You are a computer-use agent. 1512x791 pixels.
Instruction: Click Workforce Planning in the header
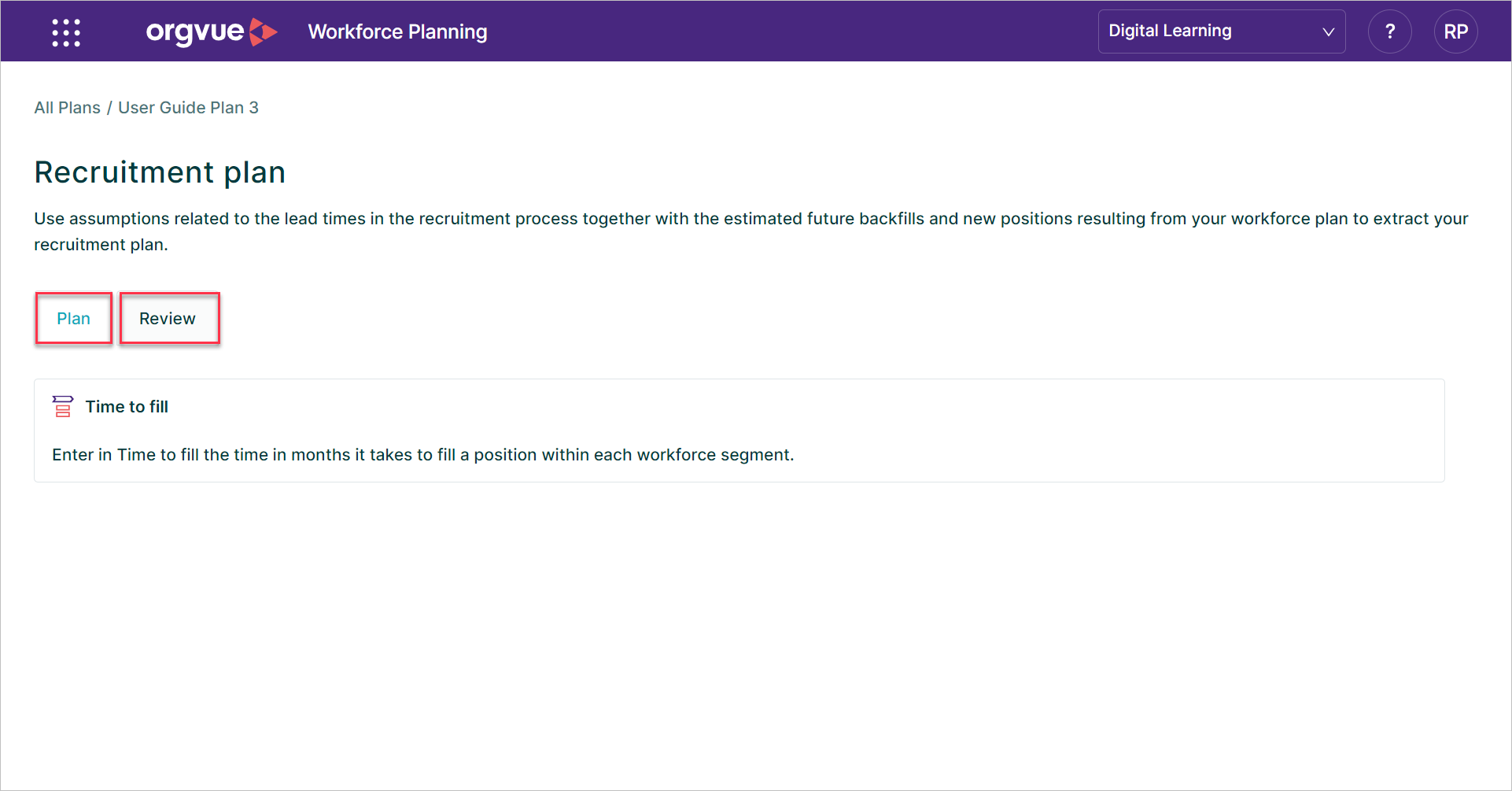coord(397,31)
